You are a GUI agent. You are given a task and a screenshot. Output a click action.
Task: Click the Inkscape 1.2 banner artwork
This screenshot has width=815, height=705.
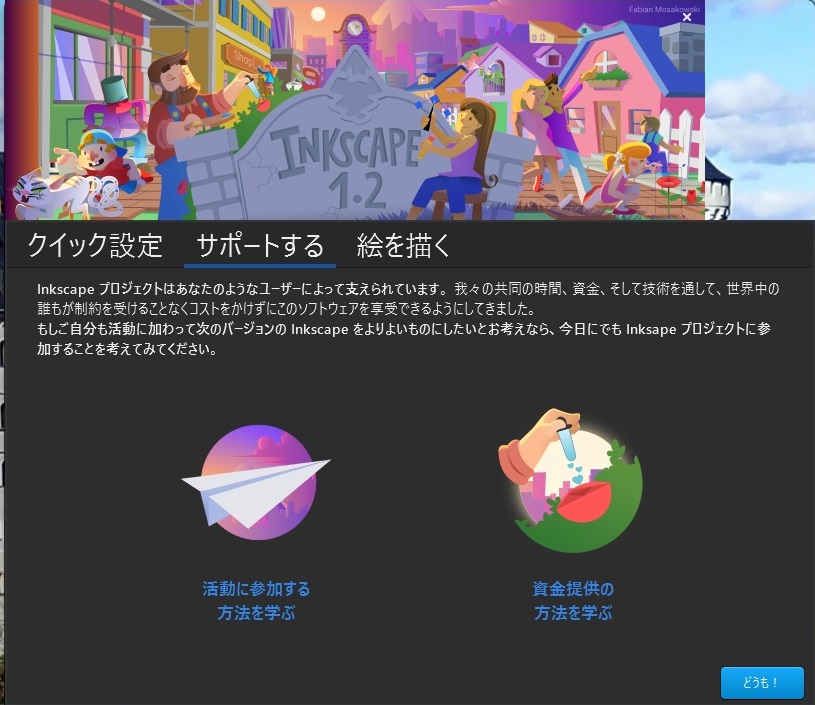pos(354,110)
